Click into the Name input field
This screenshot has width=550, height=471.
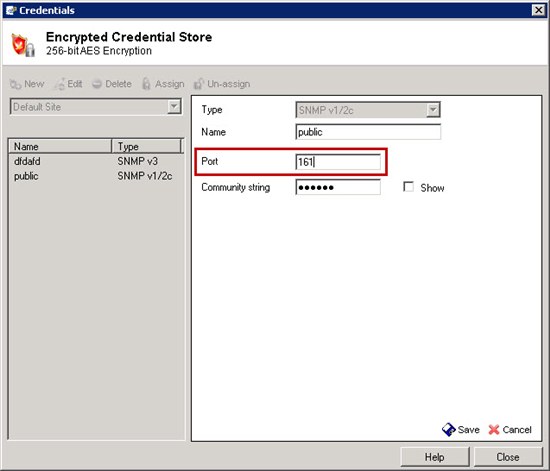[368, 132]
